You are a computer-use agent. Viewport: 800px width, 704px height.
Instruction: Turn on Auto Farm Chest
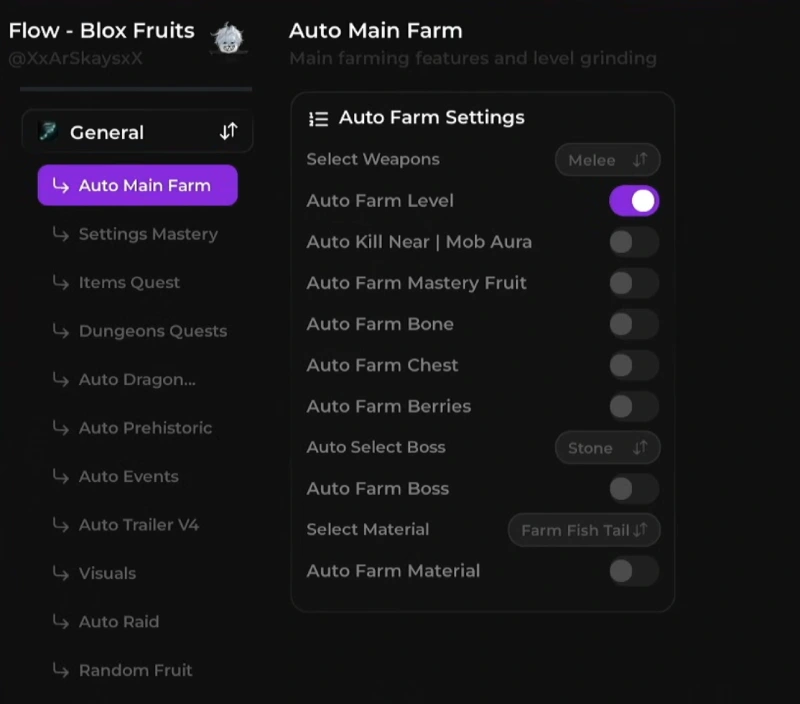click(632, 366)
